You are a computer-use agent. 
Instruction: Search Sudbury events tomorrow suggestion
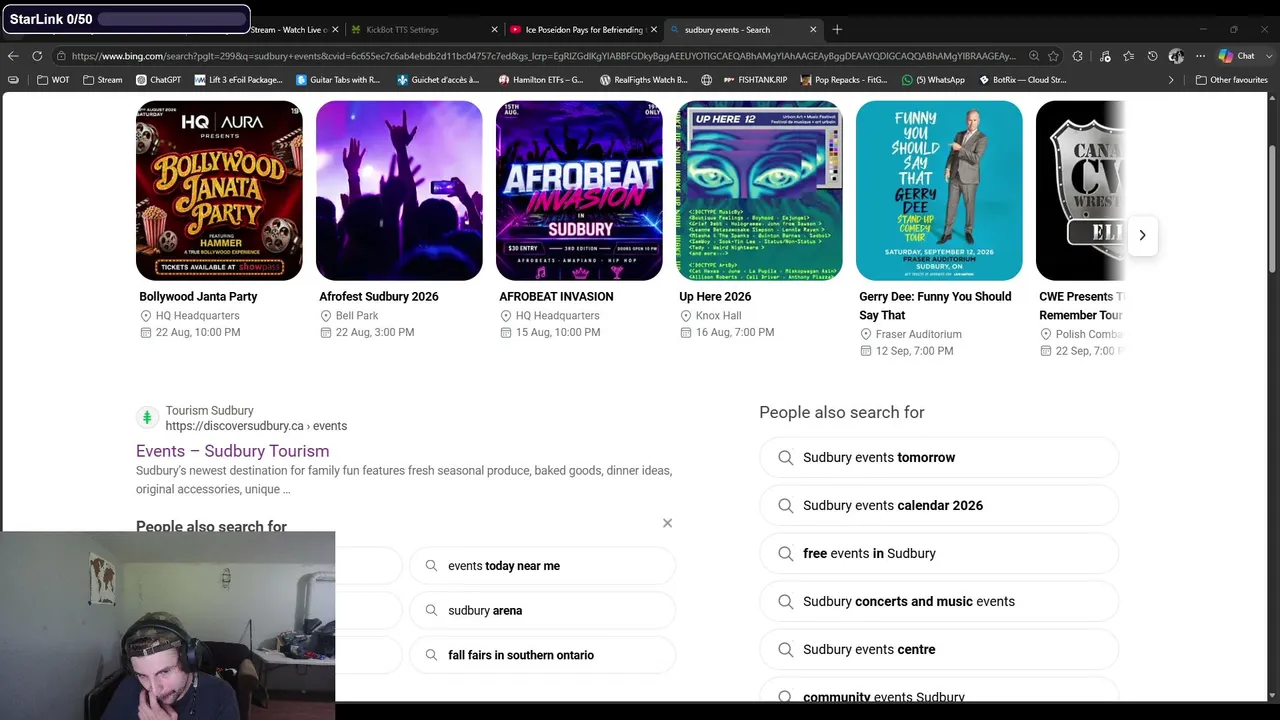[939, 457]
